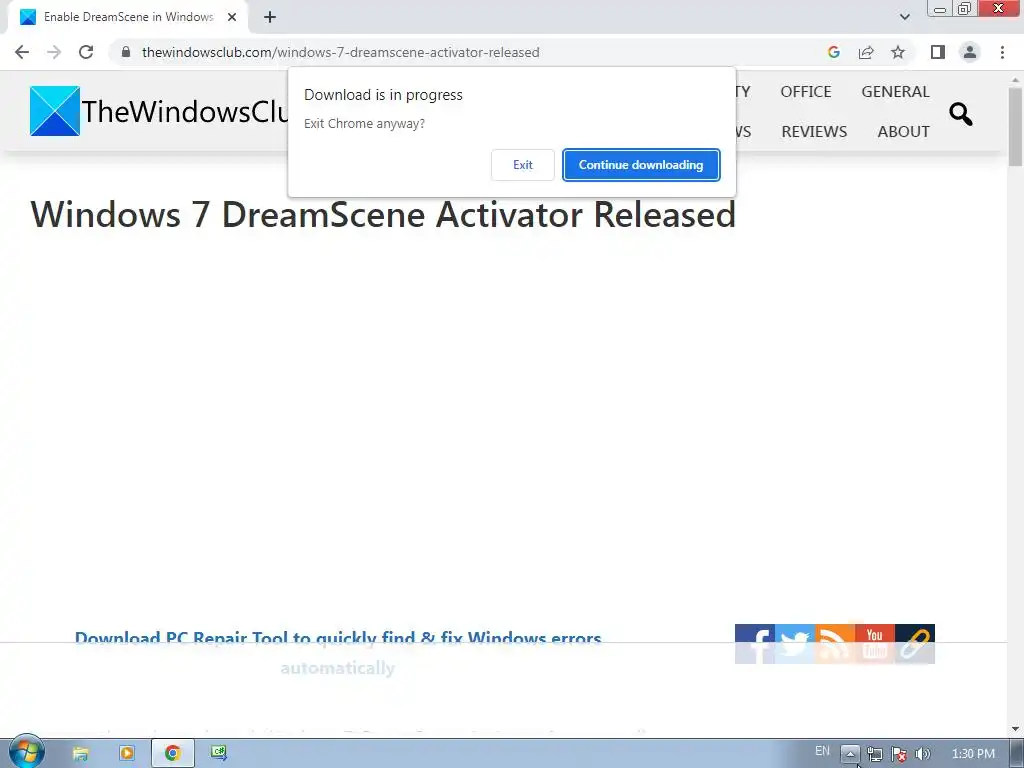Open the side panel
The image size is (1024, 768).
[938, 52]
